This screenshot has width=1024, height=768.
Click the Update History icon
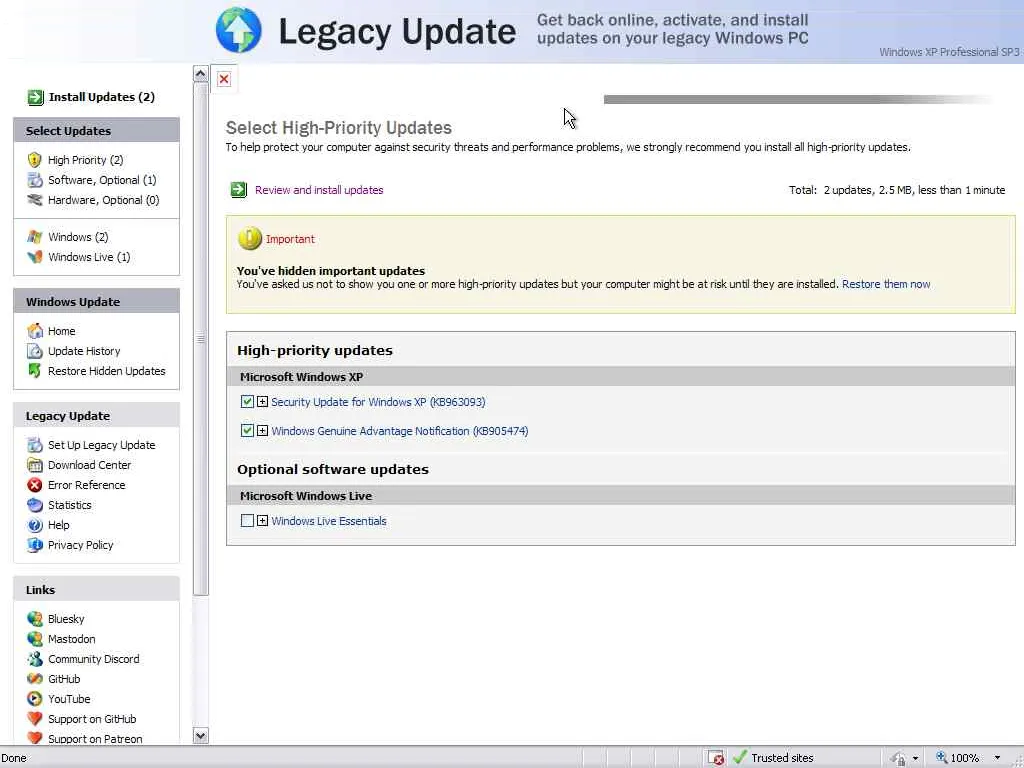point(35,351)
